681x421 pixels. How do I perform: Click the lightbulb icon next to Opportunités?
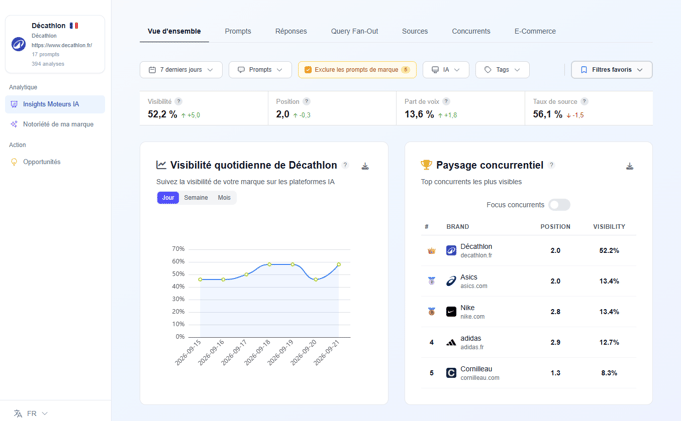point(14,162)
